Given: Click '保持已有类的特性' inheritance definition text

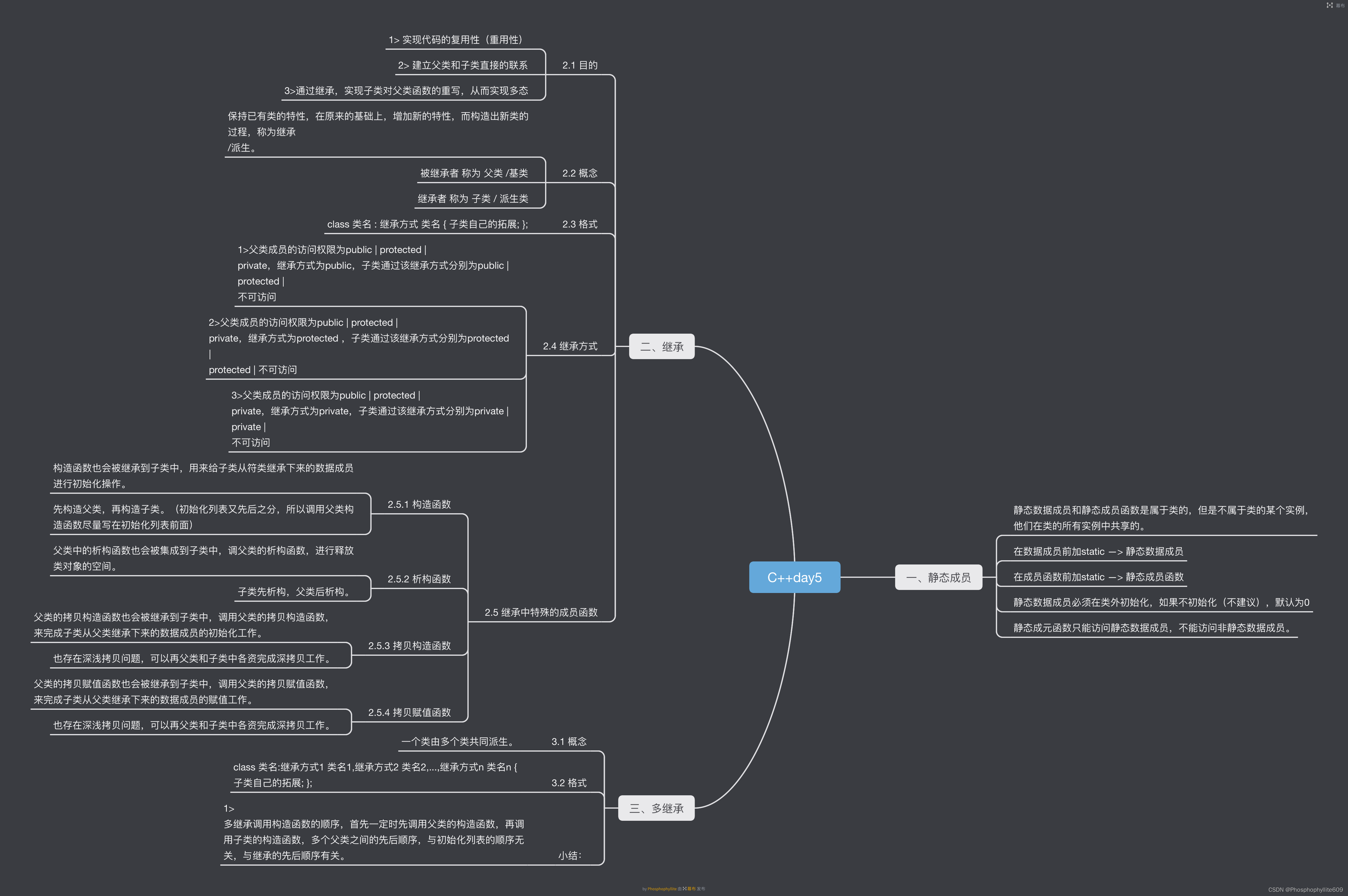Looking at the screenshot, I should (x=378, y=131).
